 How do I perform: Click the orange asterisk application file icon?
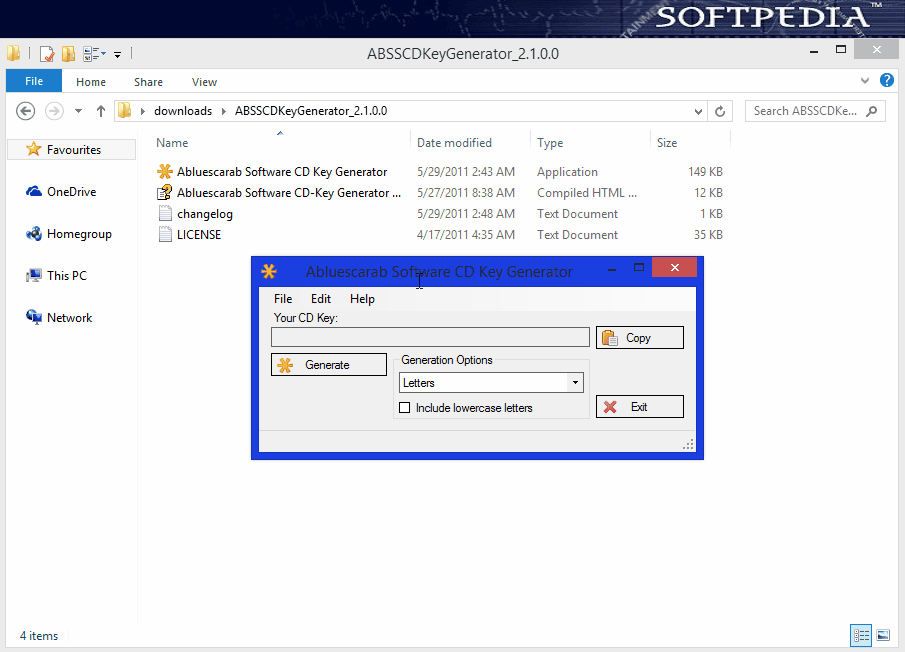click(165, 171)
